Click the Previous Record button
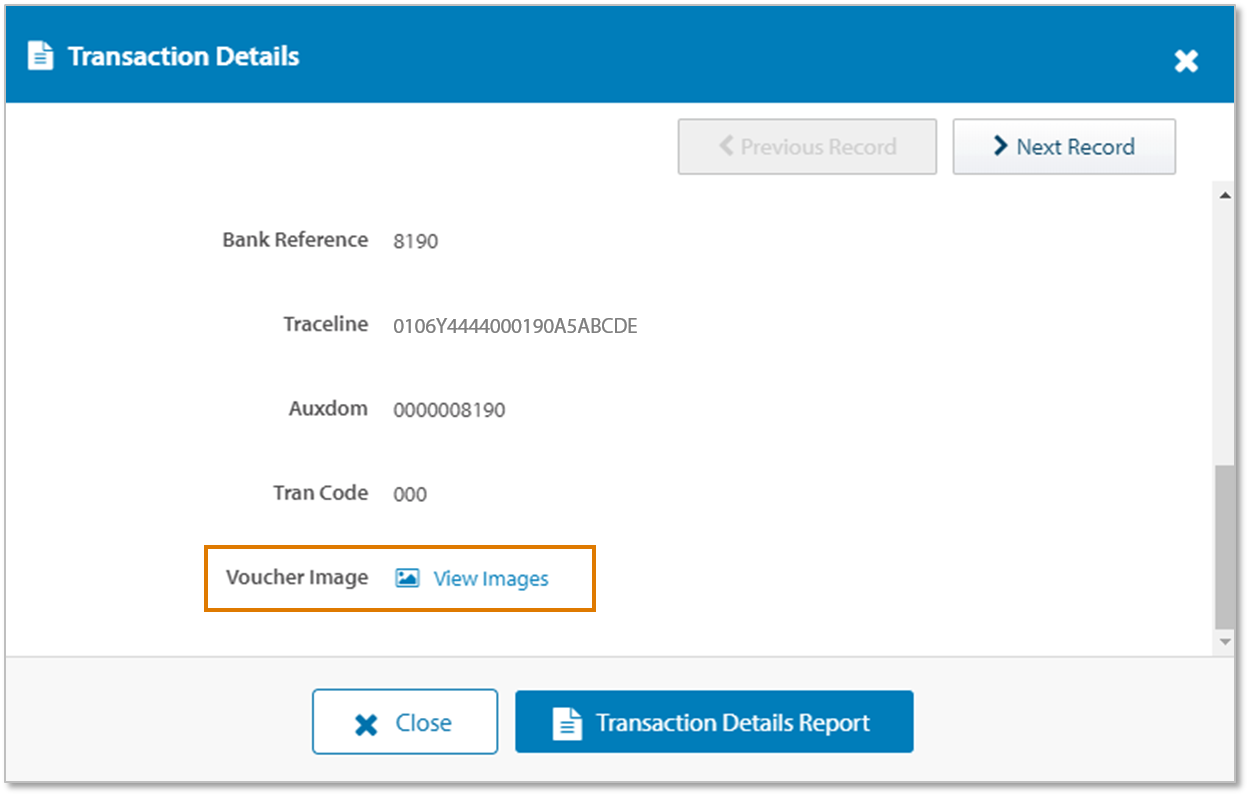Viewport: 1249px width, 796px height. pyautogui.click(x=807, y=147)
